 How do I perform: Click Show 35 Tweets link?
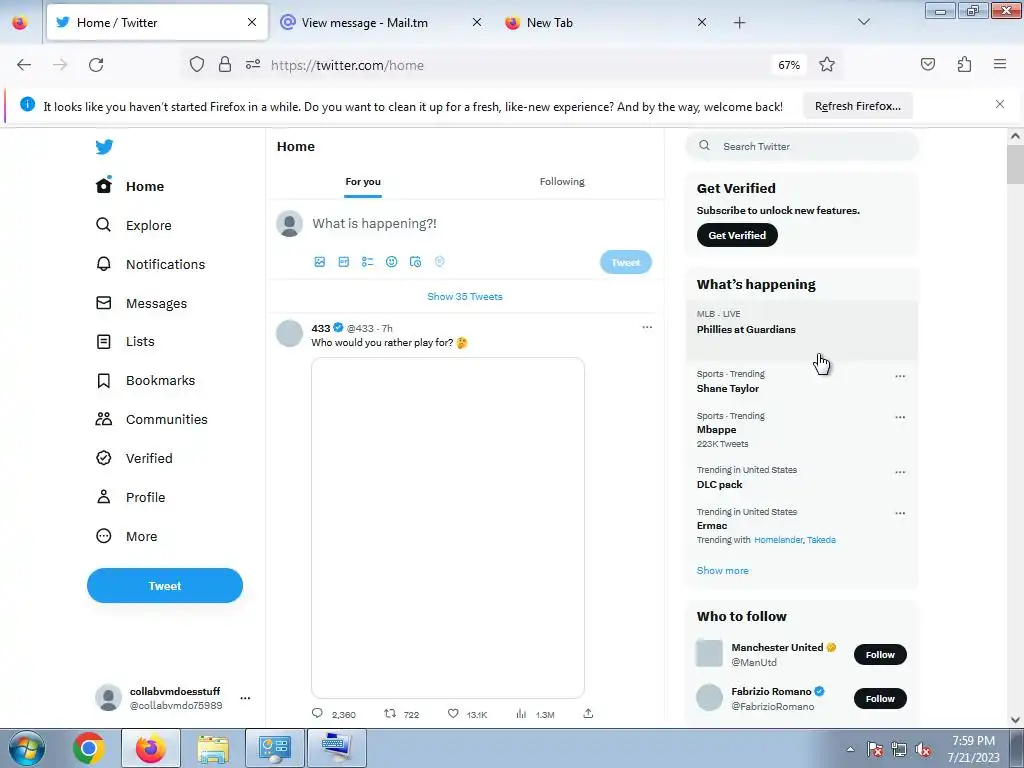coord(465,296)
